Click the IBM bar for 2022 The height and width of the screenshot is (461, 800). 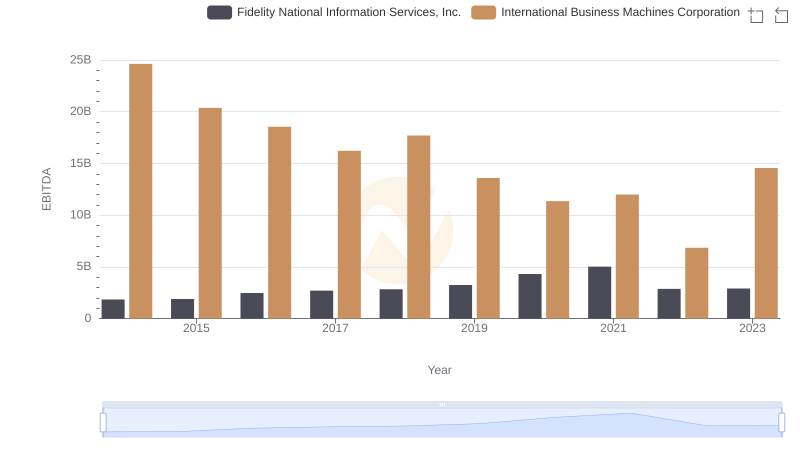tap(696, 283)
